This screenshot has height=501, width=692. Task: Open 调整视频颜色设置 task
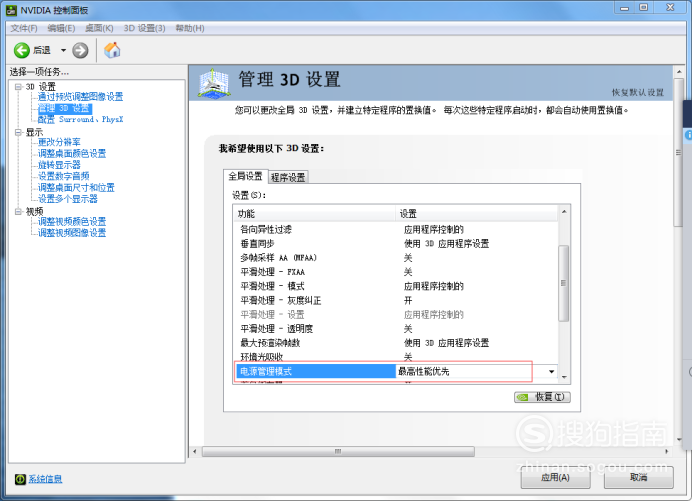pos(72,222)
